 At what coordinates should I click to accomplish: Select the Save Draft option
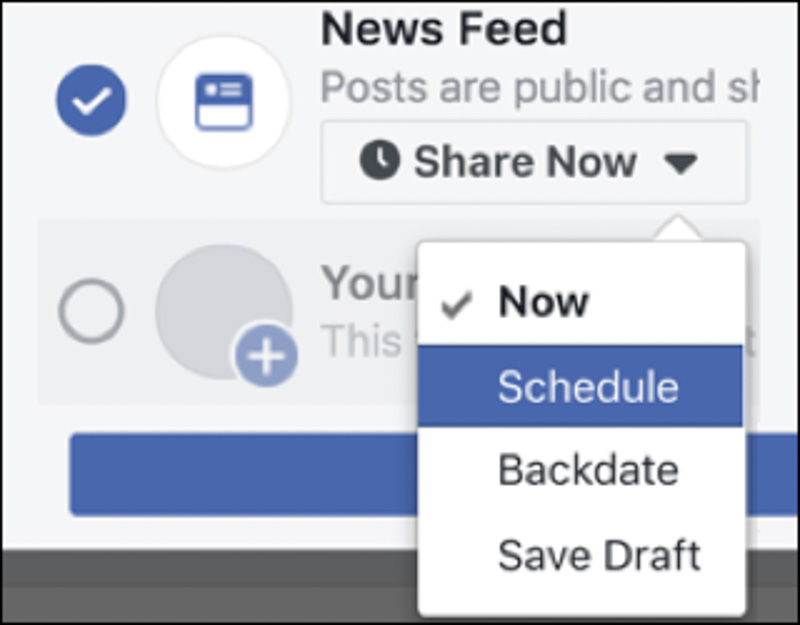tap(599, 555)
